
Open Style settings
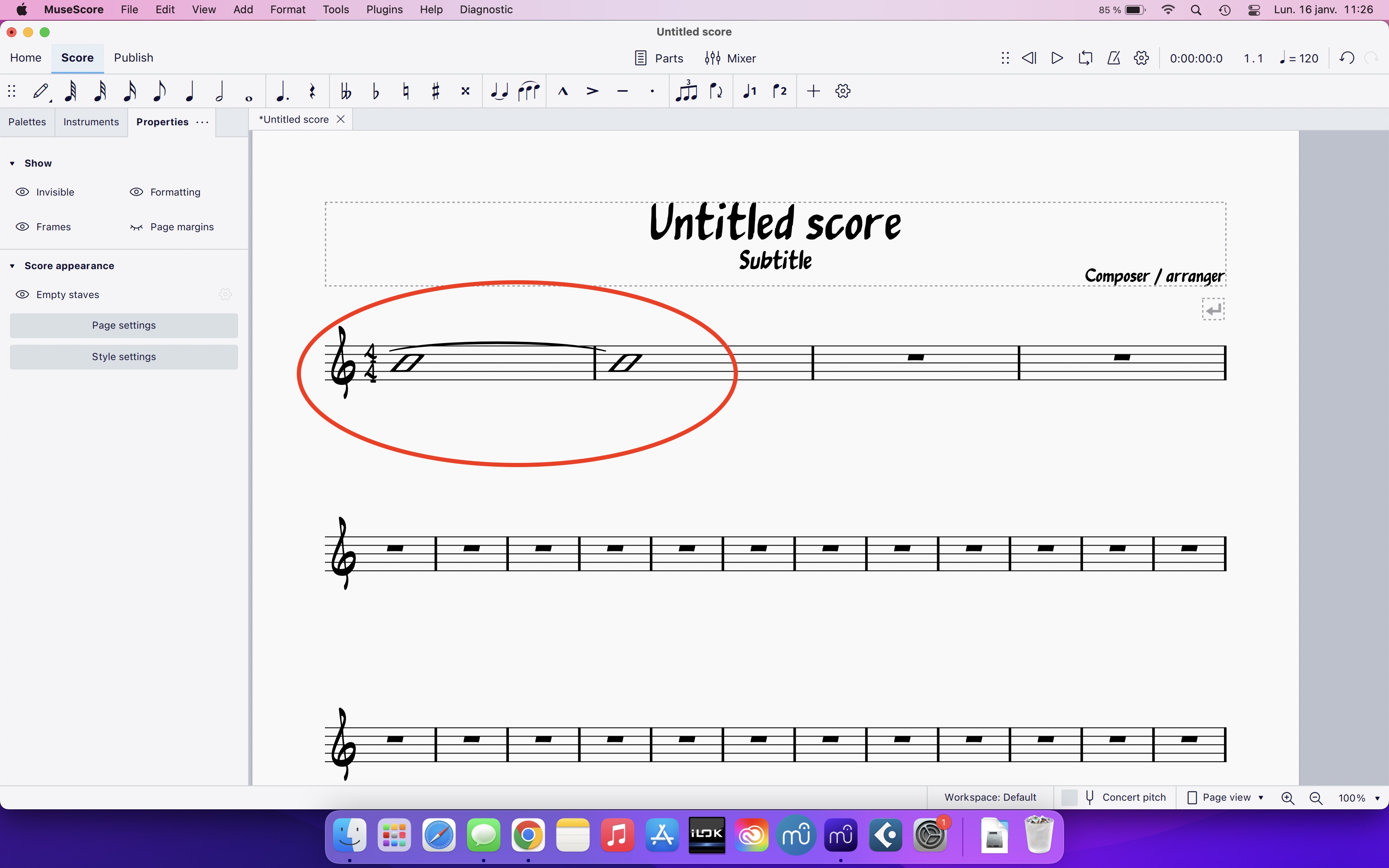click(124, 356)
